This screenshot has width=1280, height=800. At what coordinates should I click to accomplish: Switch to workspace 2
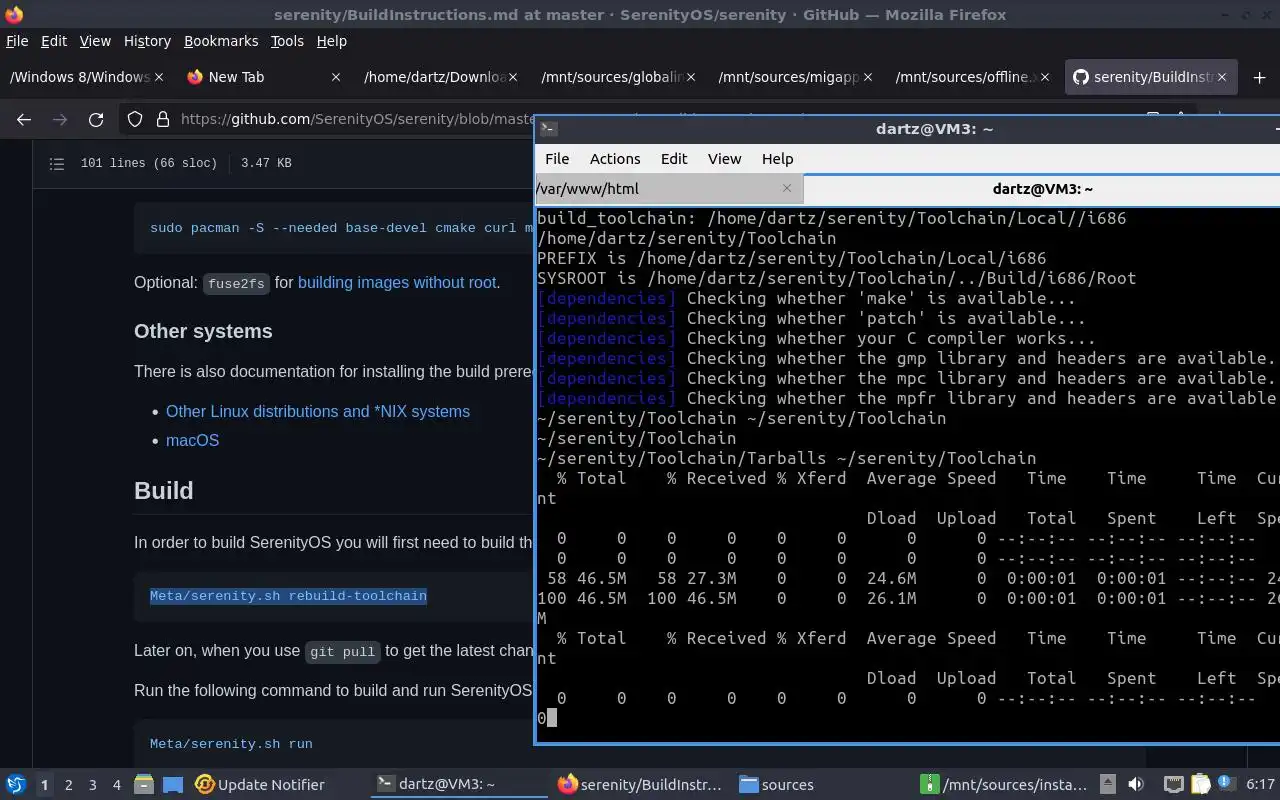[x=68, y=785]
